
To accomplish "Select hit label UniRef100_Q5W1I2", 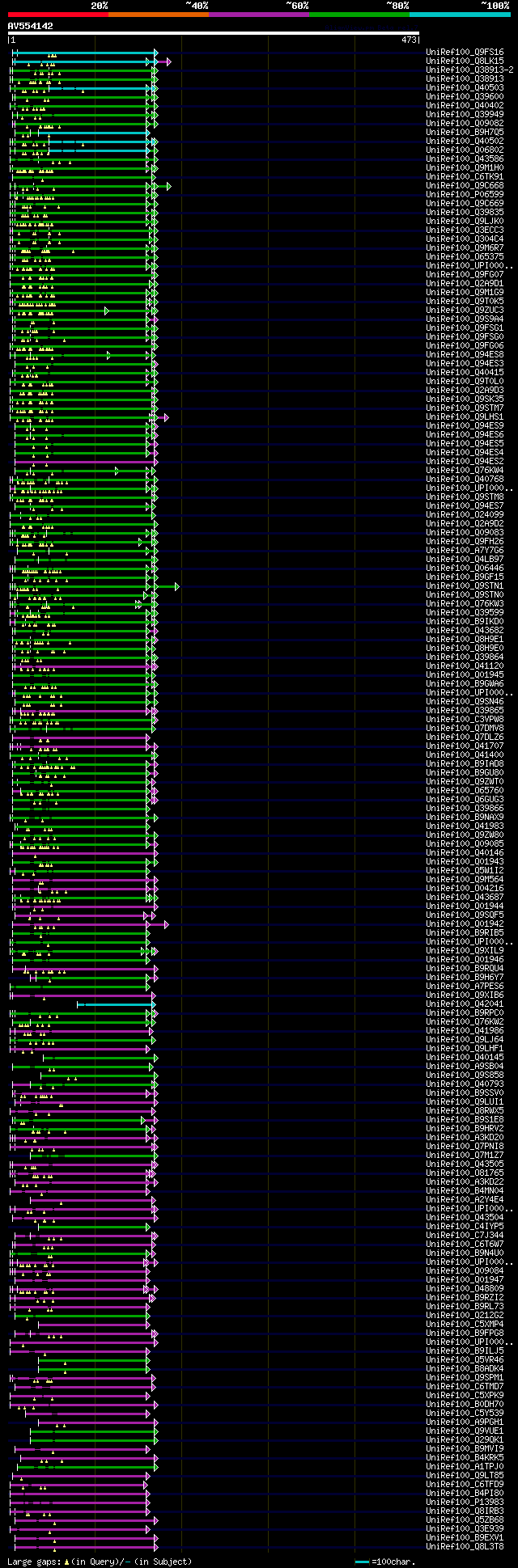I will 465,870.
